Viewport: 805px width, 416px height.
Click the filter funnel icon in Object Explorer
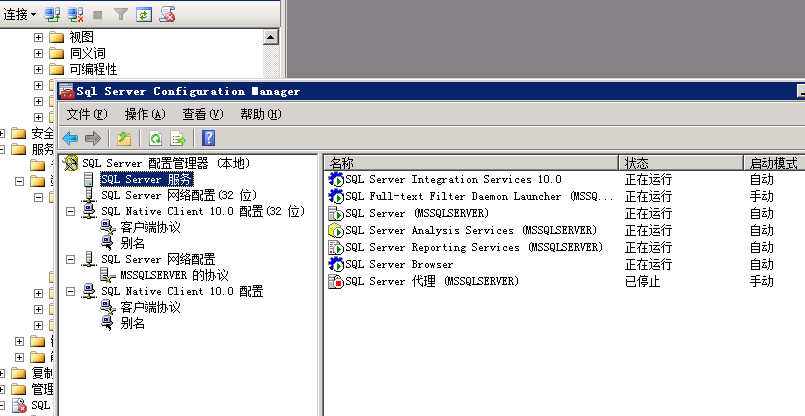point(121,14)
